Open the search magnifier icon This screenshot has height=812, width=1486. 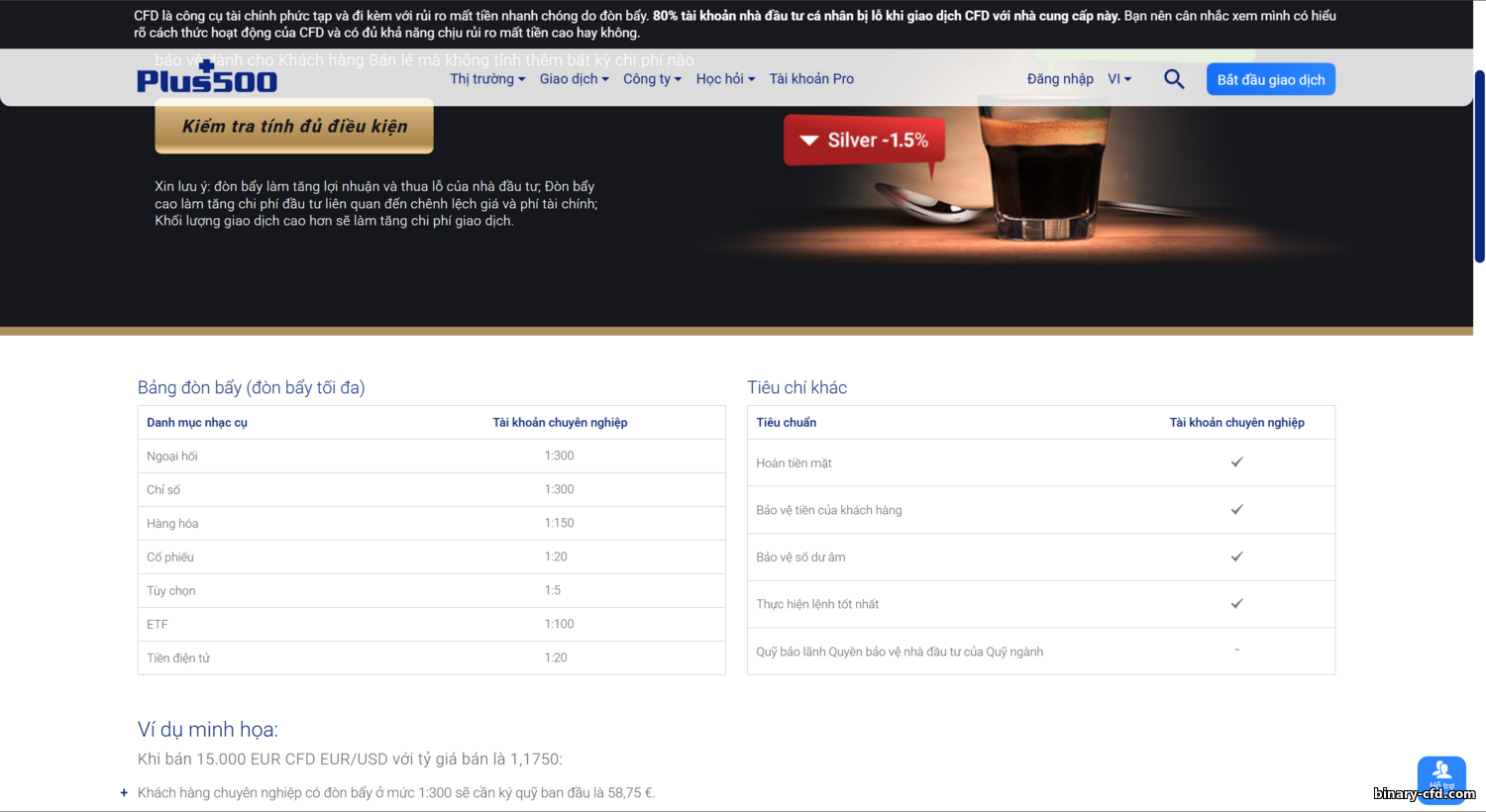(1174, 79)
